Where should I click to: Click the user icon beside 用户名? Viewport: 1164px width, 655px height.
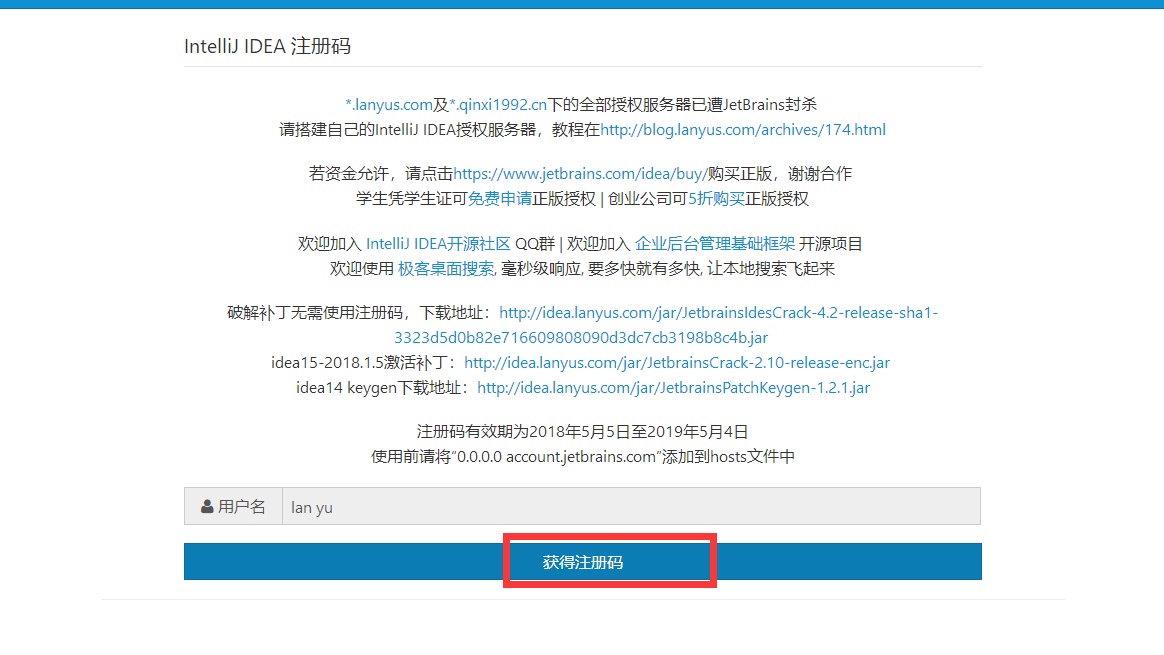(207, 506)
